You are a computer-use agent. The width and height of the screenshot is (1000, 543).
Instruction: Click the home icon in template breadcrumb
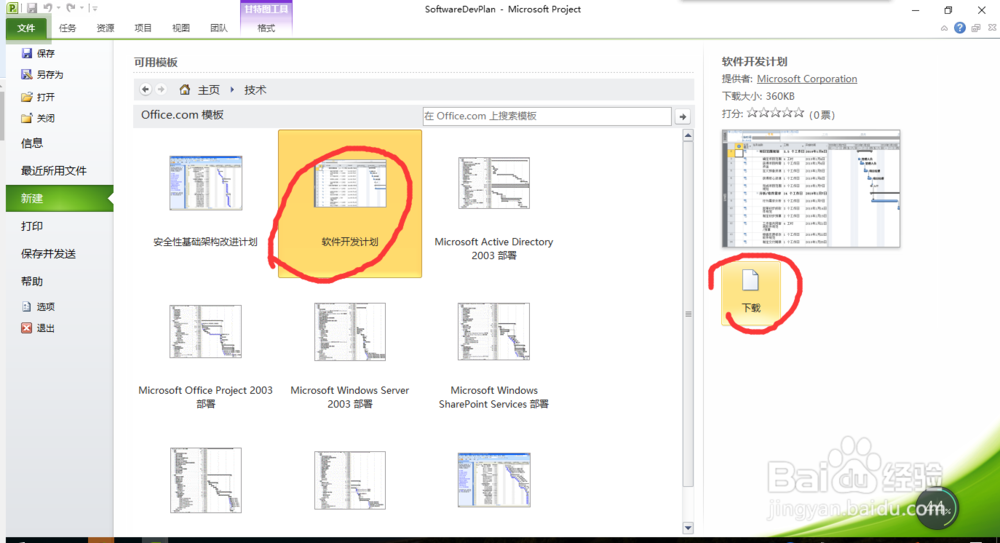coord(184,89)
